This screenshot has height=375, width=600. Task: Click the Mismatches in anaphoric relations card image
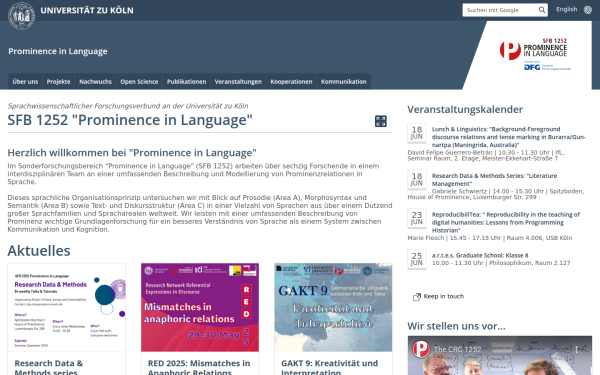200,307
